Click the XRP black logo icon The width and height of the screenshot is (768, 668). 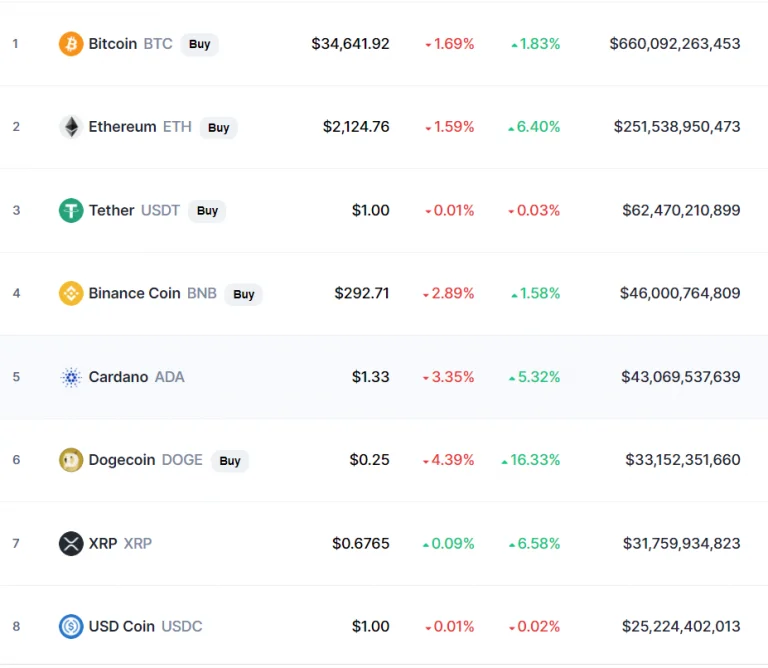71,544
